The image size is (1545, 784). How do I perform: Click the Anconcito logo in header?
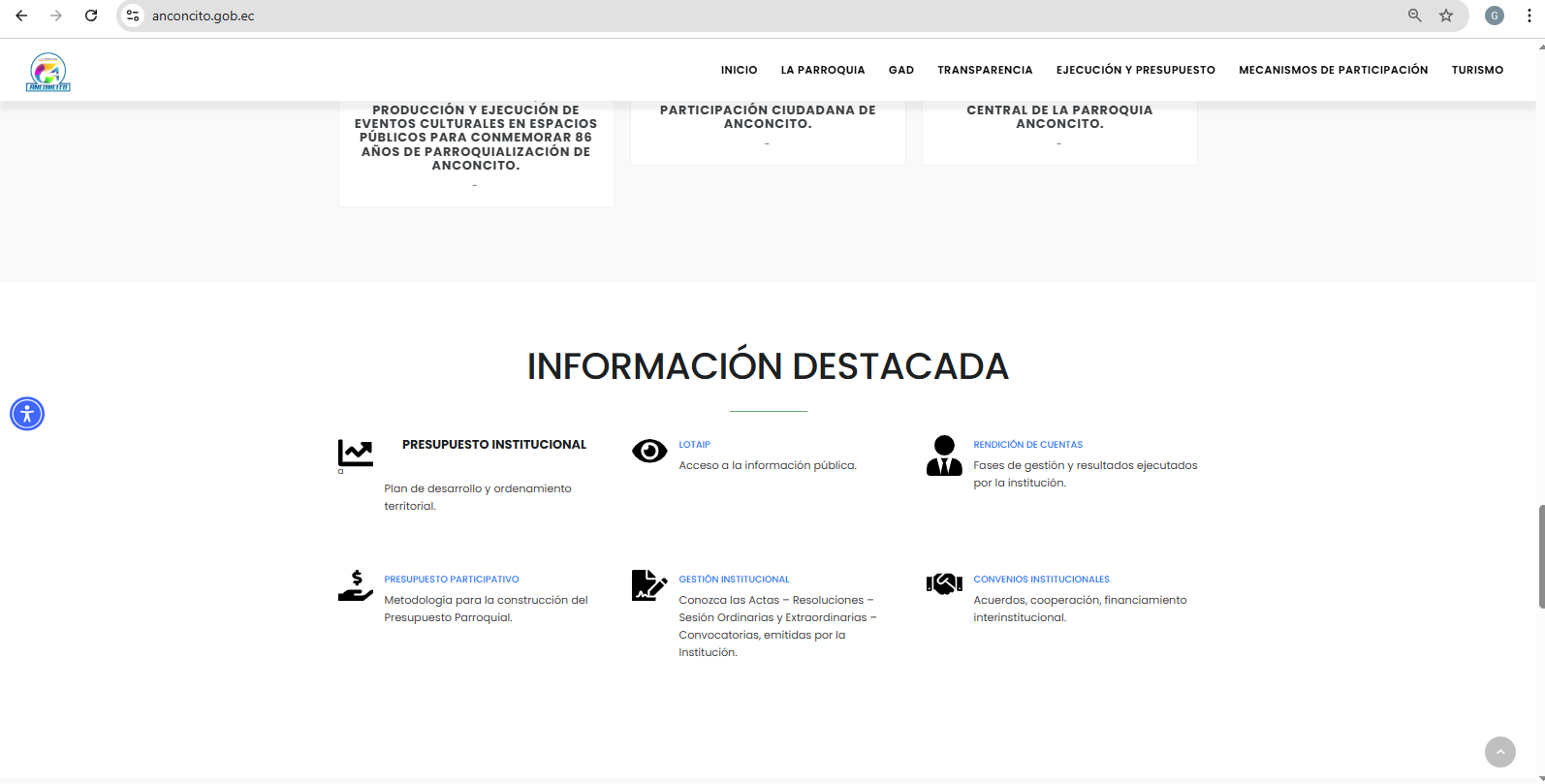click(48, 72)
